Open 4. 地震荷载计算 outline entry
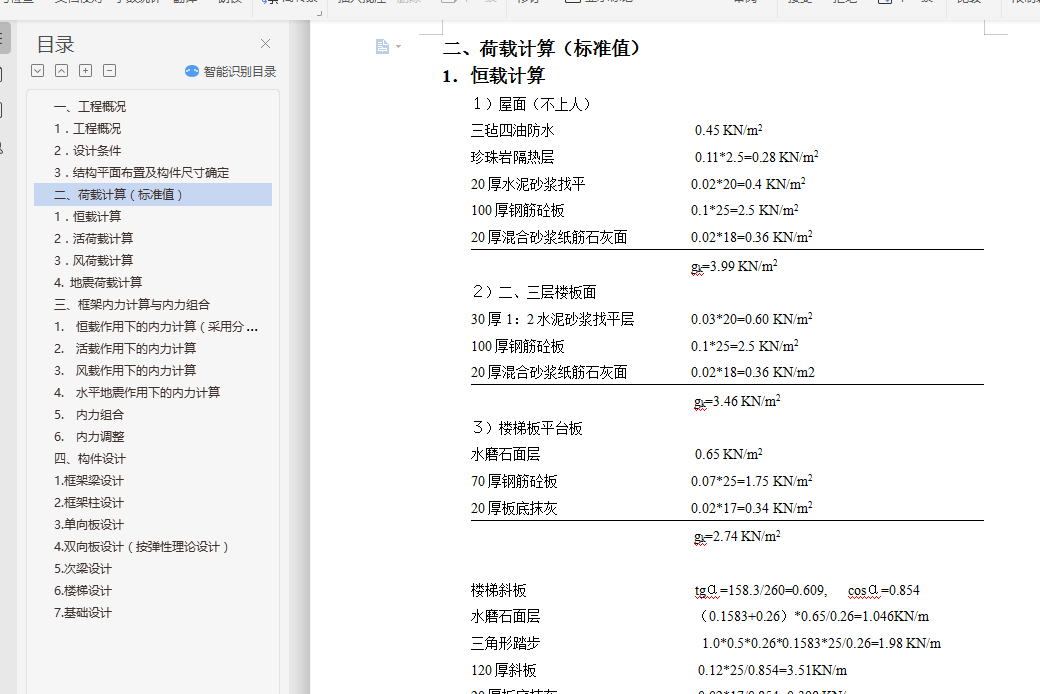Image resolution: width=1040 pixels, height=694 pixels. pos(98,282)
